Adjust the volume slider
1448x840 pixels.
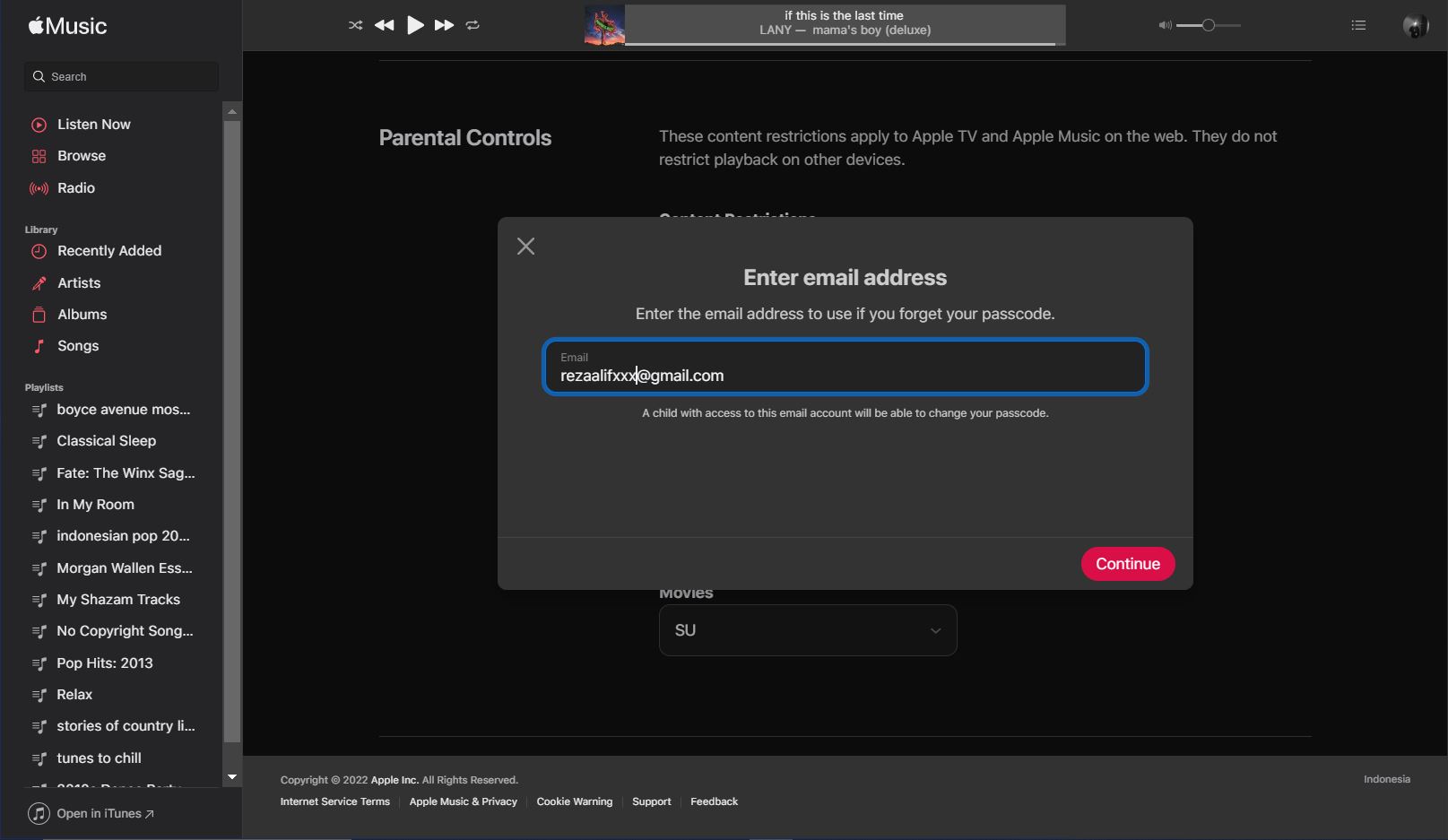click(x=1208, y=25)
